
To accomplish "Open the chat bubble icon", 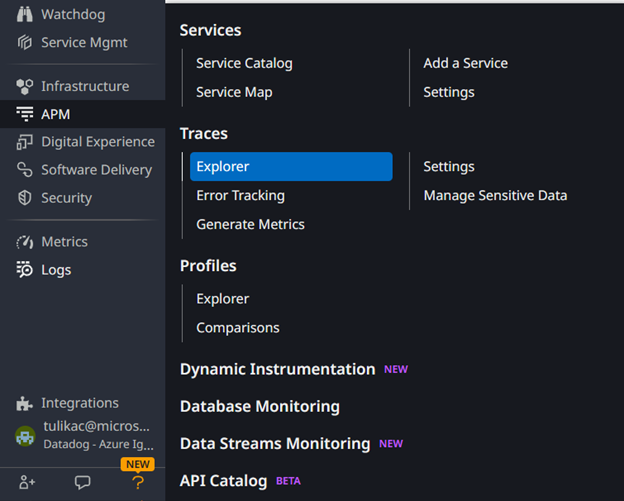I will [83, 482].
